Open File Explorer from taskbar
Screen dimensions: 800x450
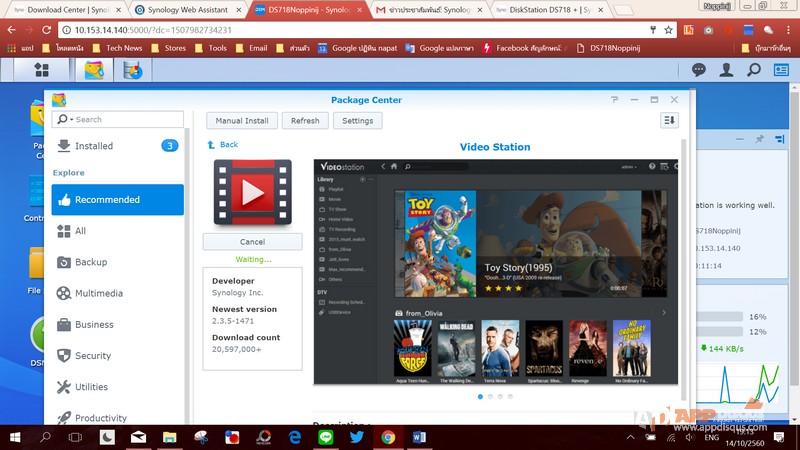coord(169,437)
